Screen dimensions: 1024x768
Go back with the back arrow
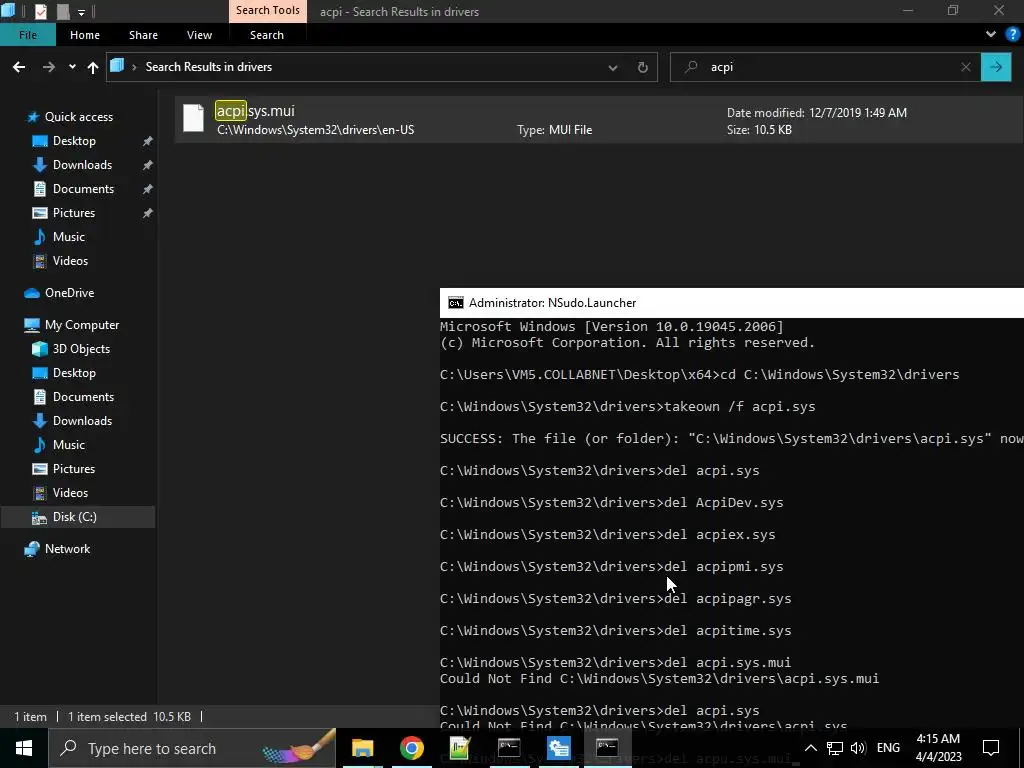pyautogui.click(x=19, y=67)
